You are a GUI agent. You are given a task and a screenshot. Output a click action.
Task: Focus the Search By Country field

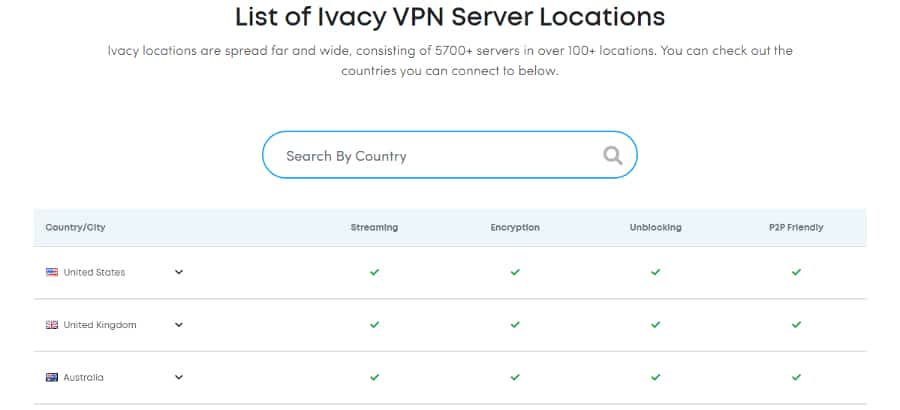tap(430, 156)
